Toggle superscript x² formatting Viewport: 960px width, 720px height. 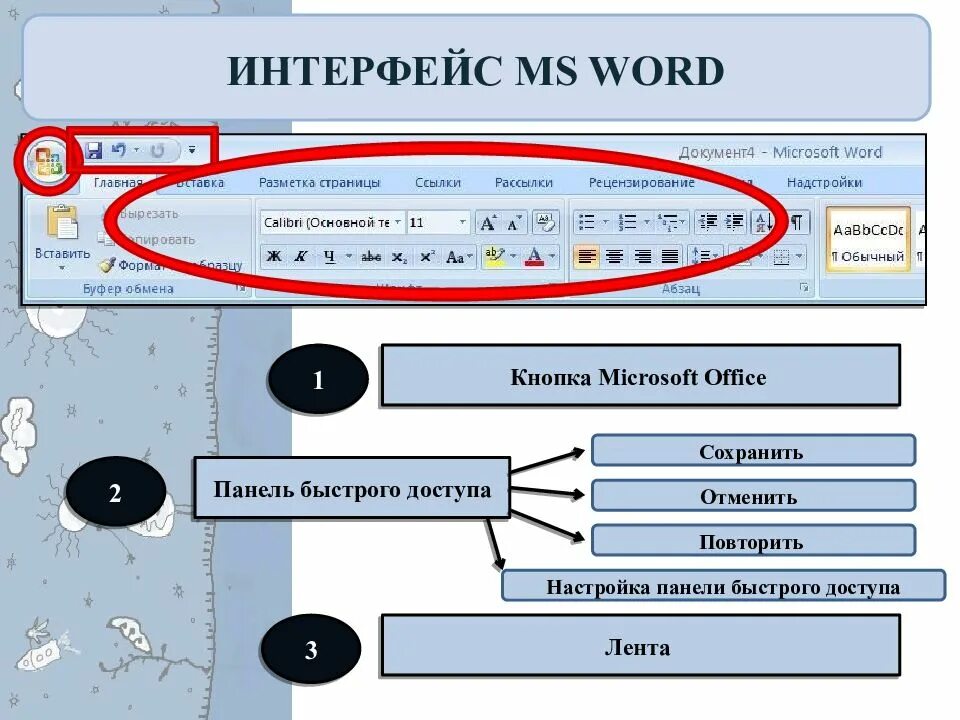point(426,257)
